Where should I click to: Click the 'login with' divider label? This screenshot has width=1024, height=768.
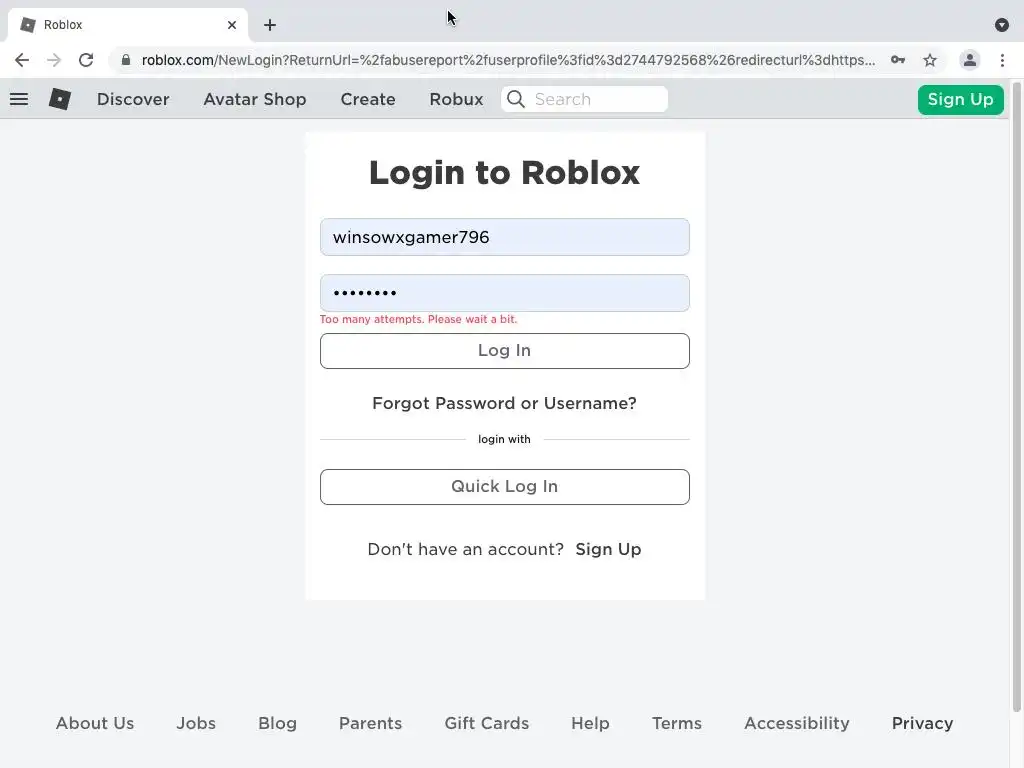[x=504, y=439]
